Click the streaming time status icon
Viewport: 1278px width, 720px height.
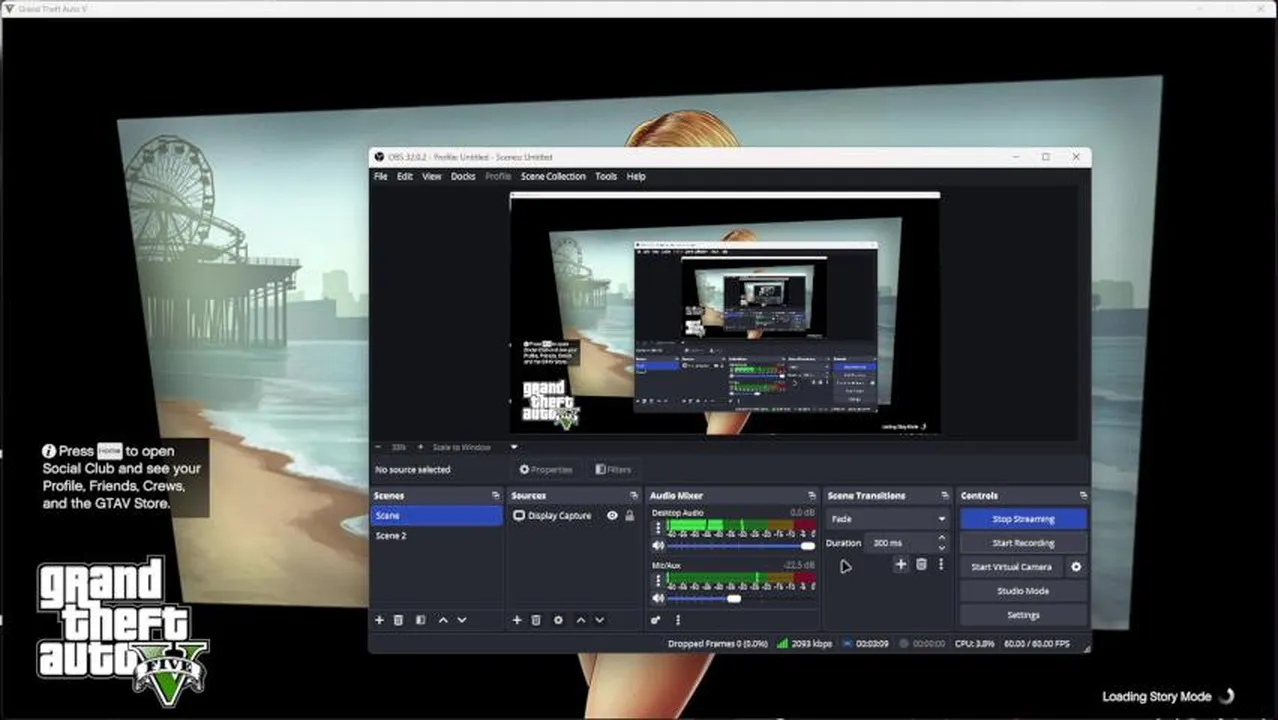pos(849,644)
